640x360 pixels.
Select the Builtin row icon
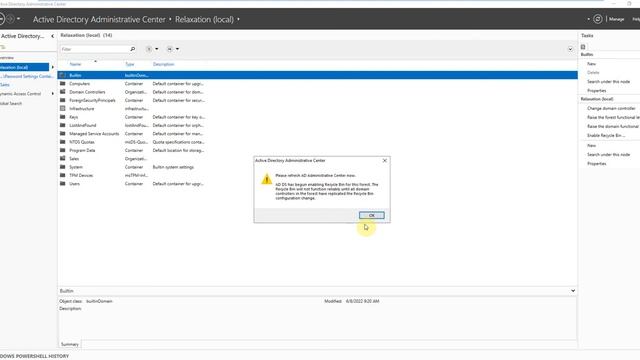coord(62,75)
